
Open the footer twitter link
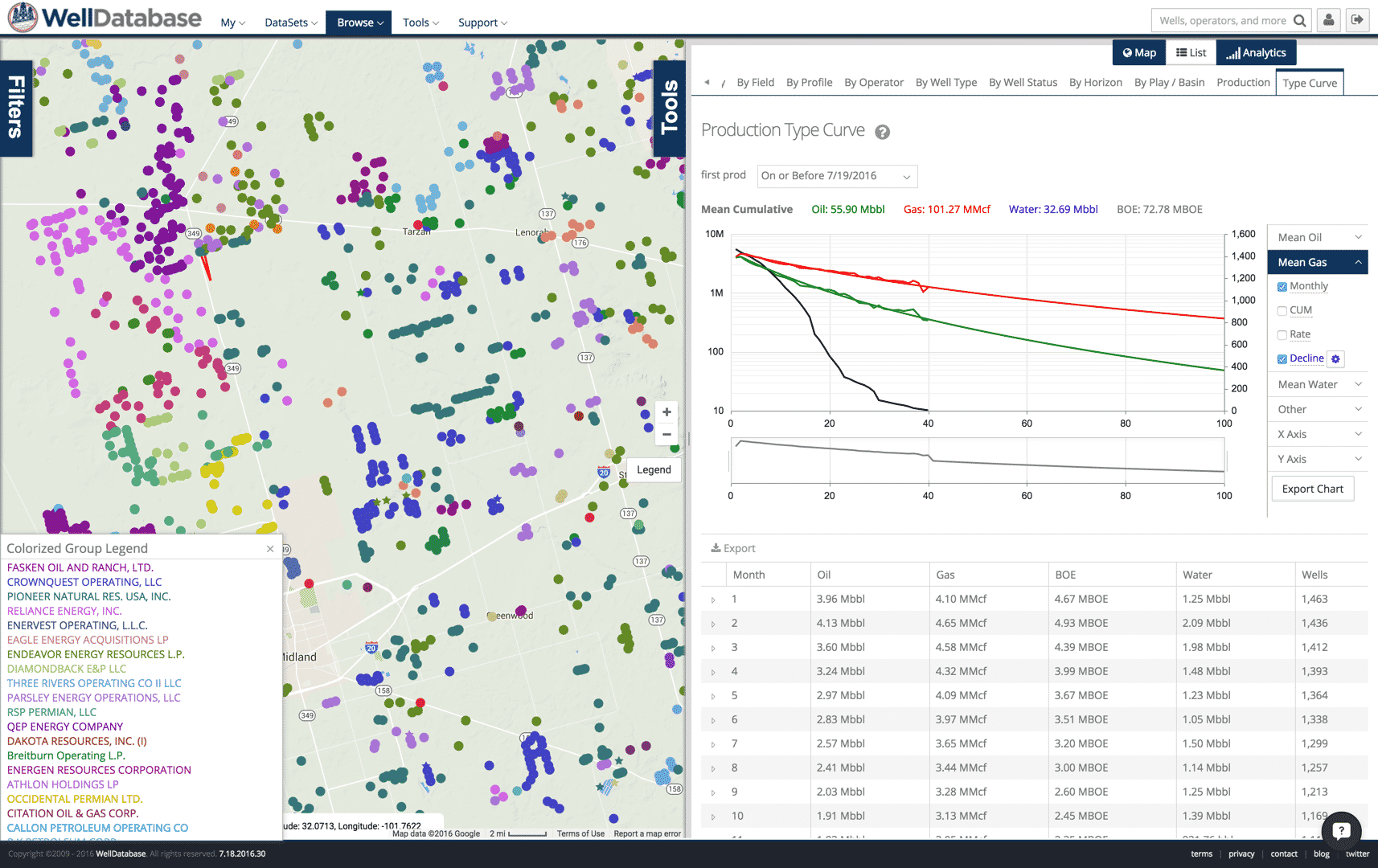coord(1357,854)
